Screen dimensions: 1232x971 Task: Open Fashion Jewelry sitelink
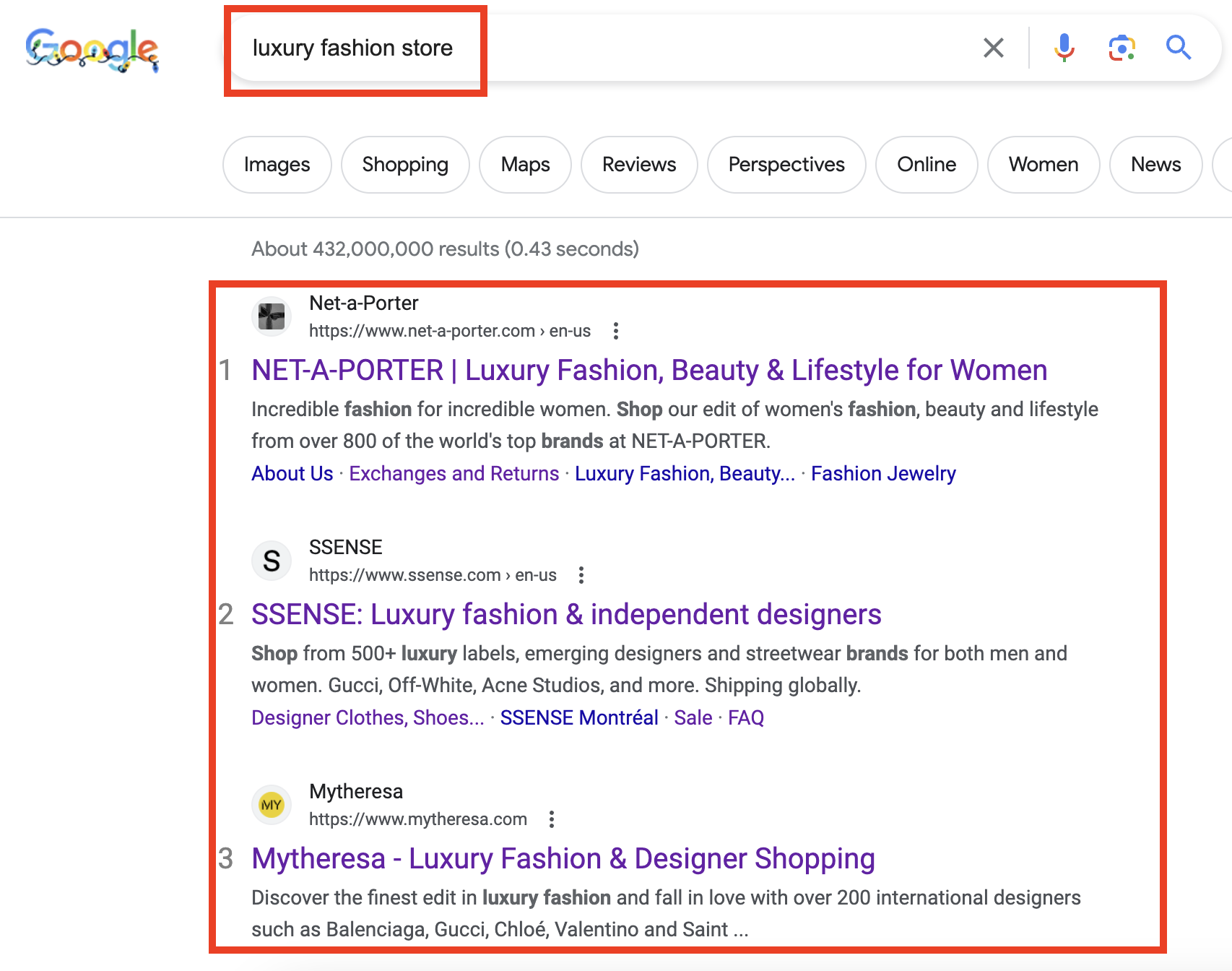pyautogui.click(x=883, y=473)
